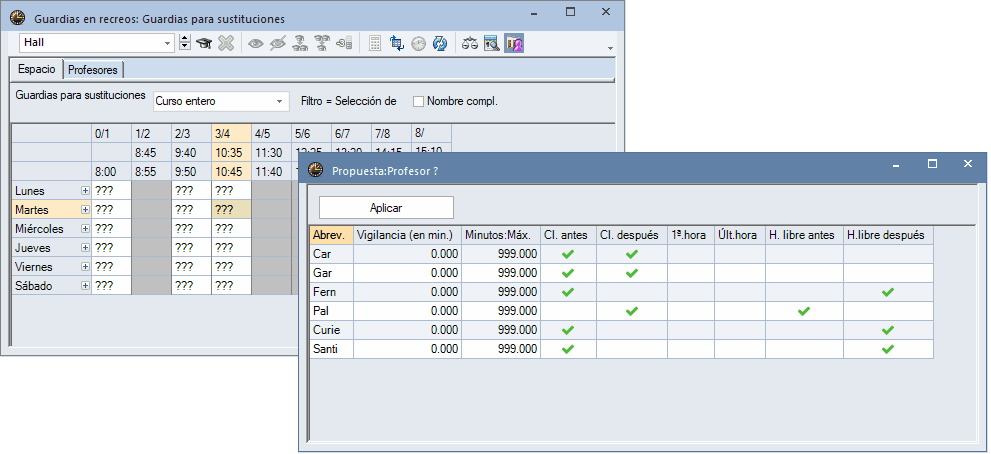Enable the Nombre compl. checkbox
Screen dimensions: 991x454
pyautogui.click(x=418, y=101)
